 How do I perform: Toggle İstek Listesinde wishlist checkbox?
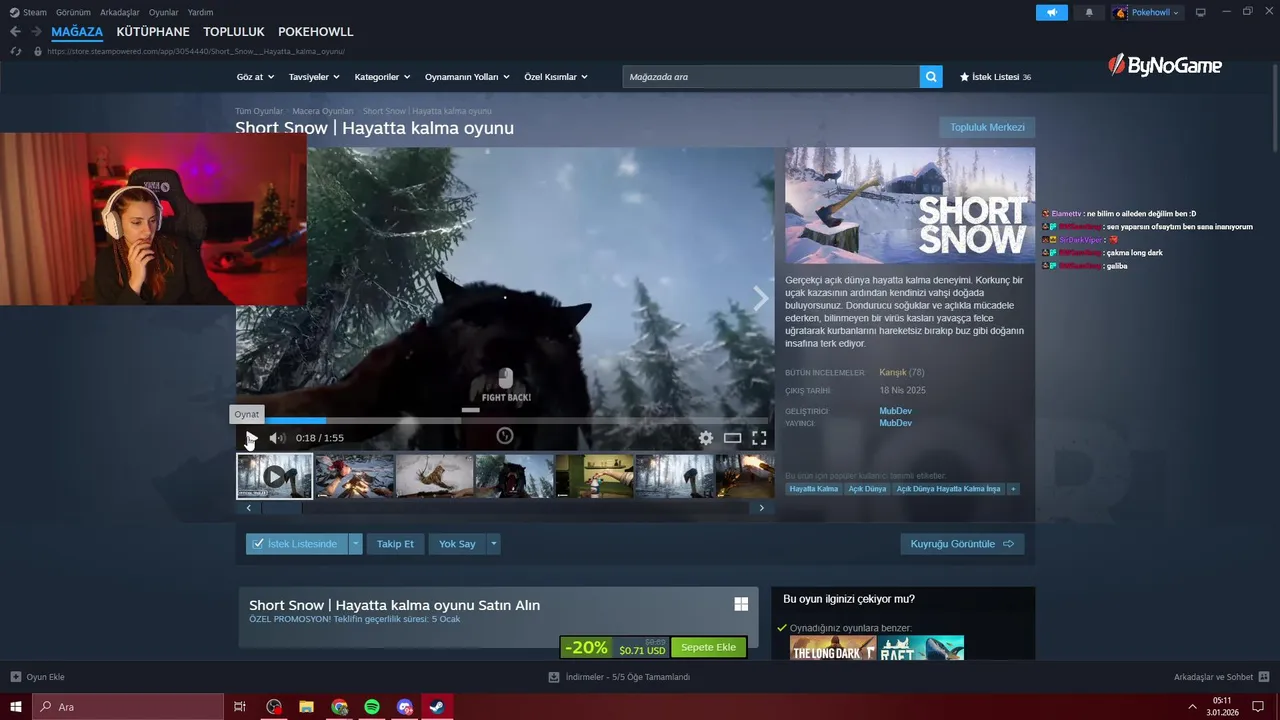258,544
